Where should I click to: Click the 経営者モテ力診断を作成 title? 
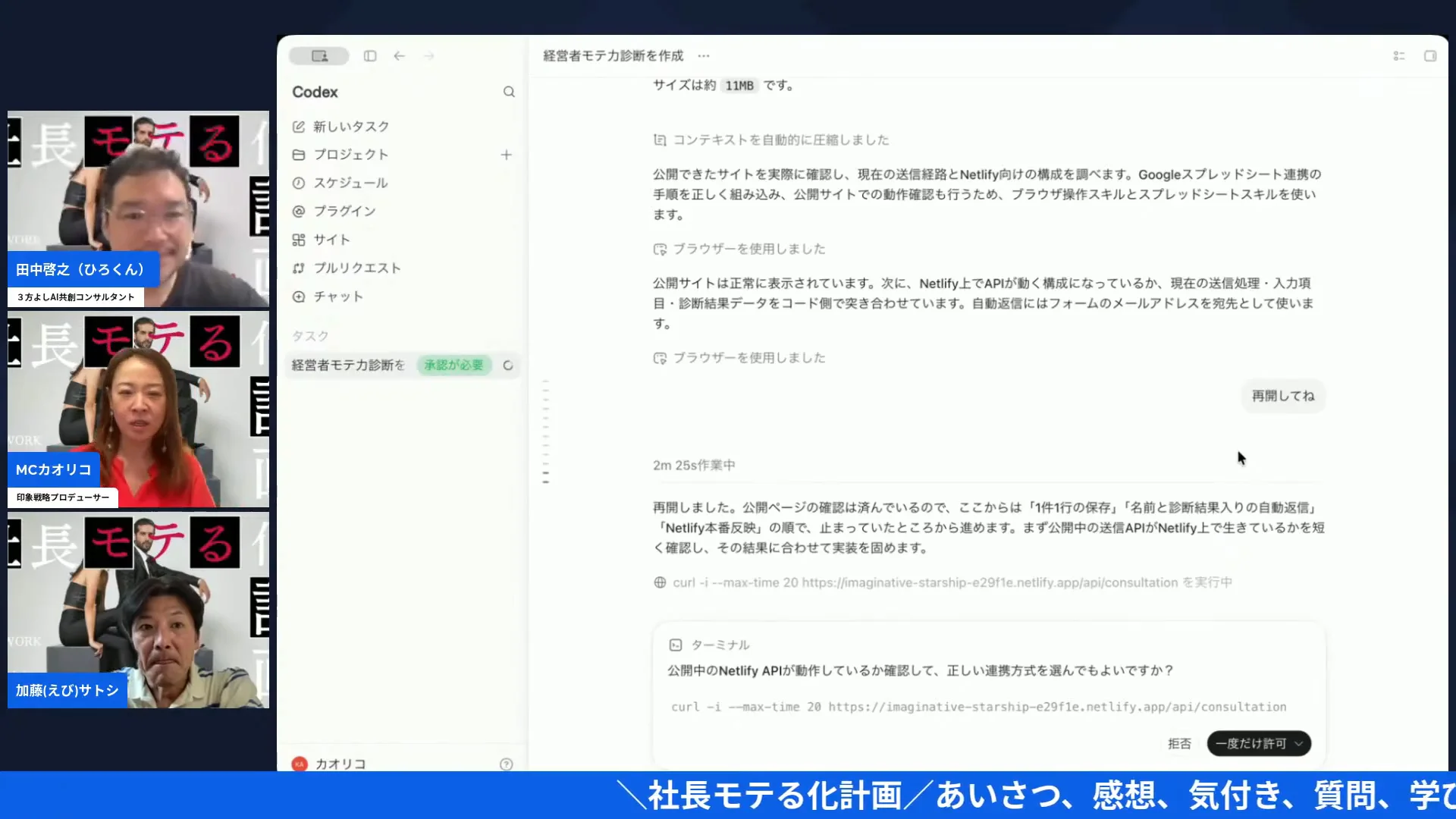pos(613,55)
